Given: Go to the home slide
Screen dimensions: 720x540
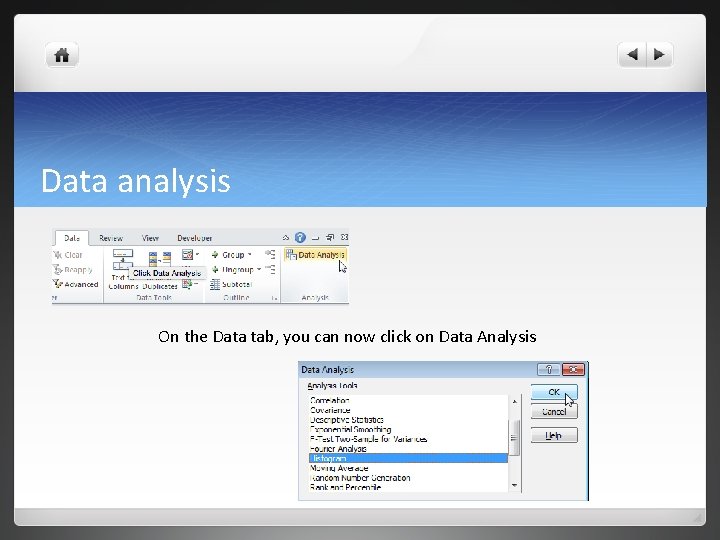Looking at the screenshot, I should tap(62, 55).
